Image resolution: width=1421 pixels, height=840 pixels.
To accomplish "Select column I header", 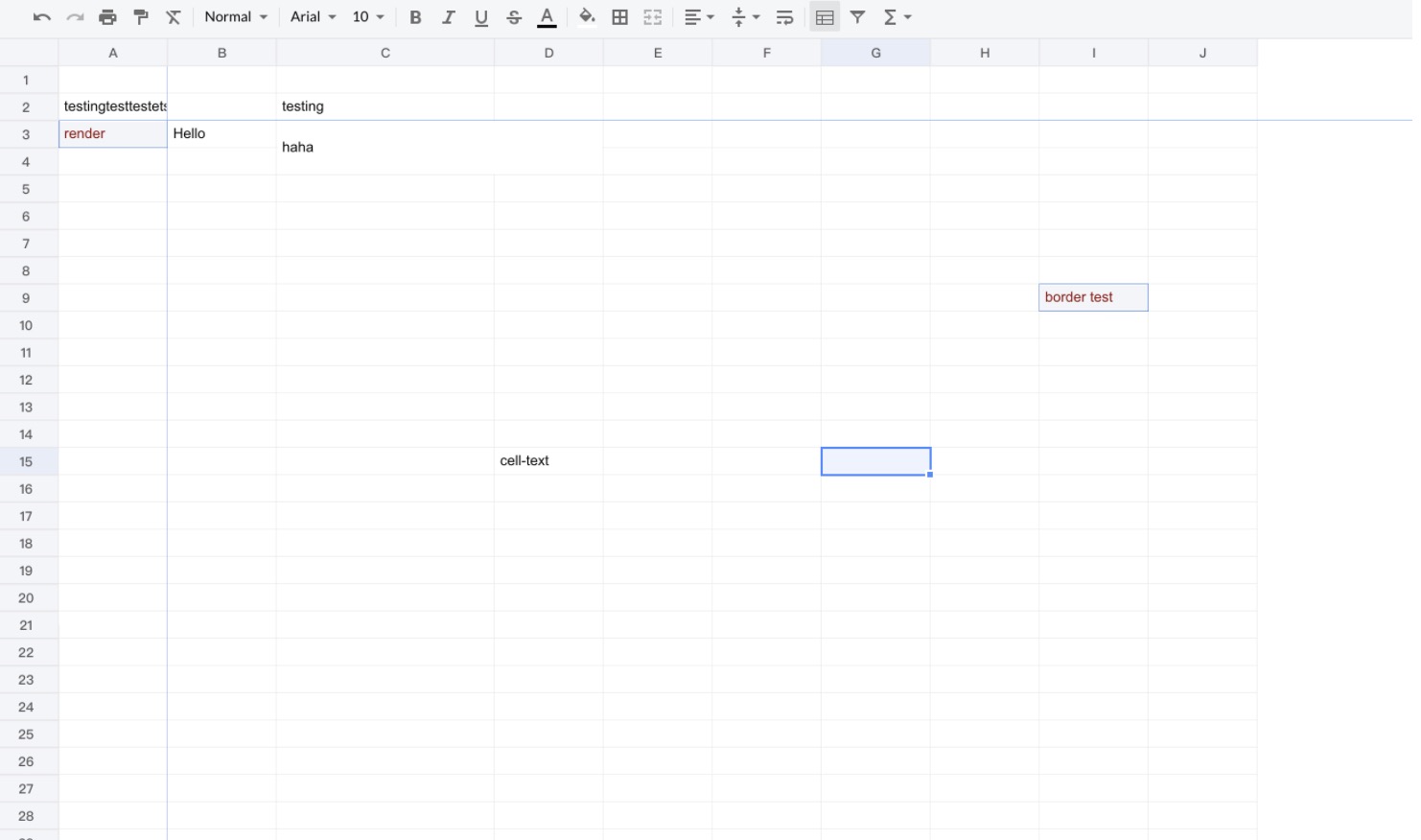I will pos(1093,53).
